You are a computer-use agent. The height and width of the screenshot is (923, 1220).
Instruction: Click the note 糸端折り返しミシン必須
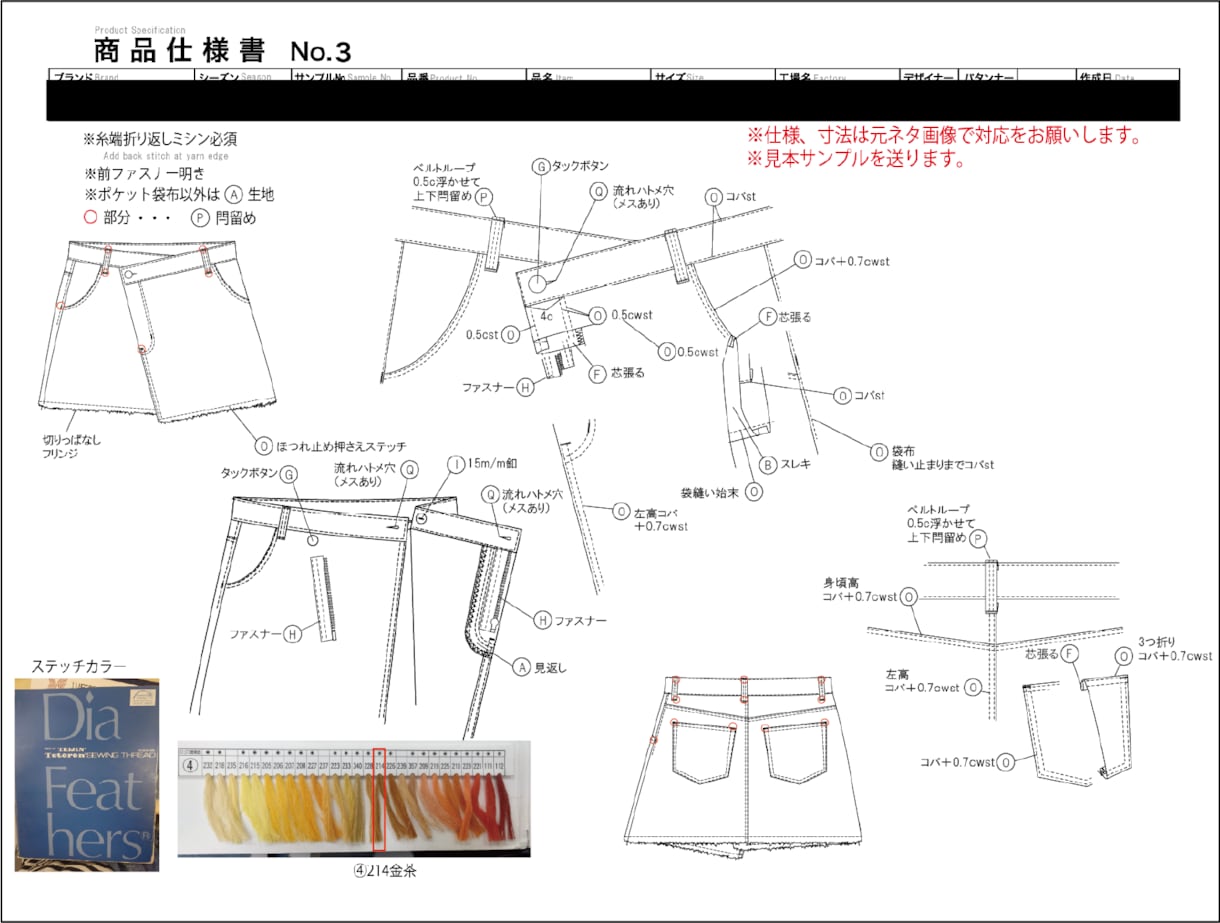coord(159,139)
